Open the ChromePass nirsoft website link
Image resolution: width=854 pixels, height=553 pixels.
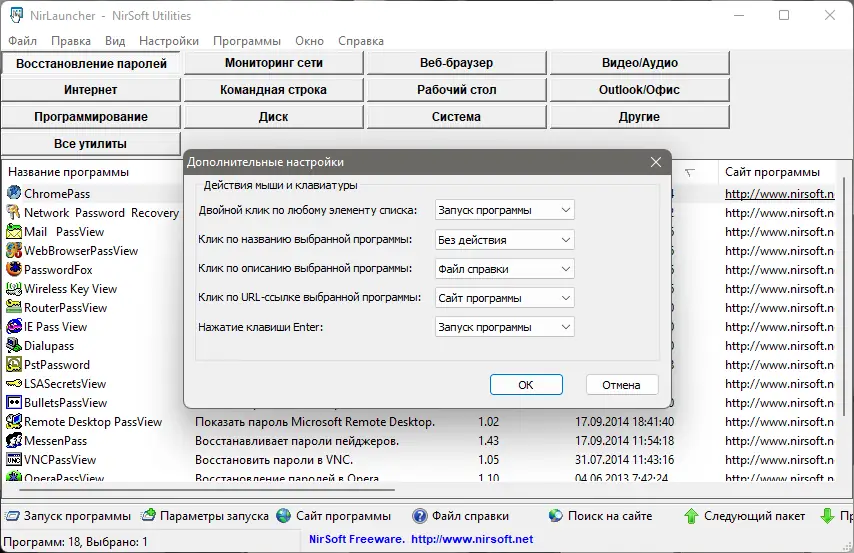point(779,193)
